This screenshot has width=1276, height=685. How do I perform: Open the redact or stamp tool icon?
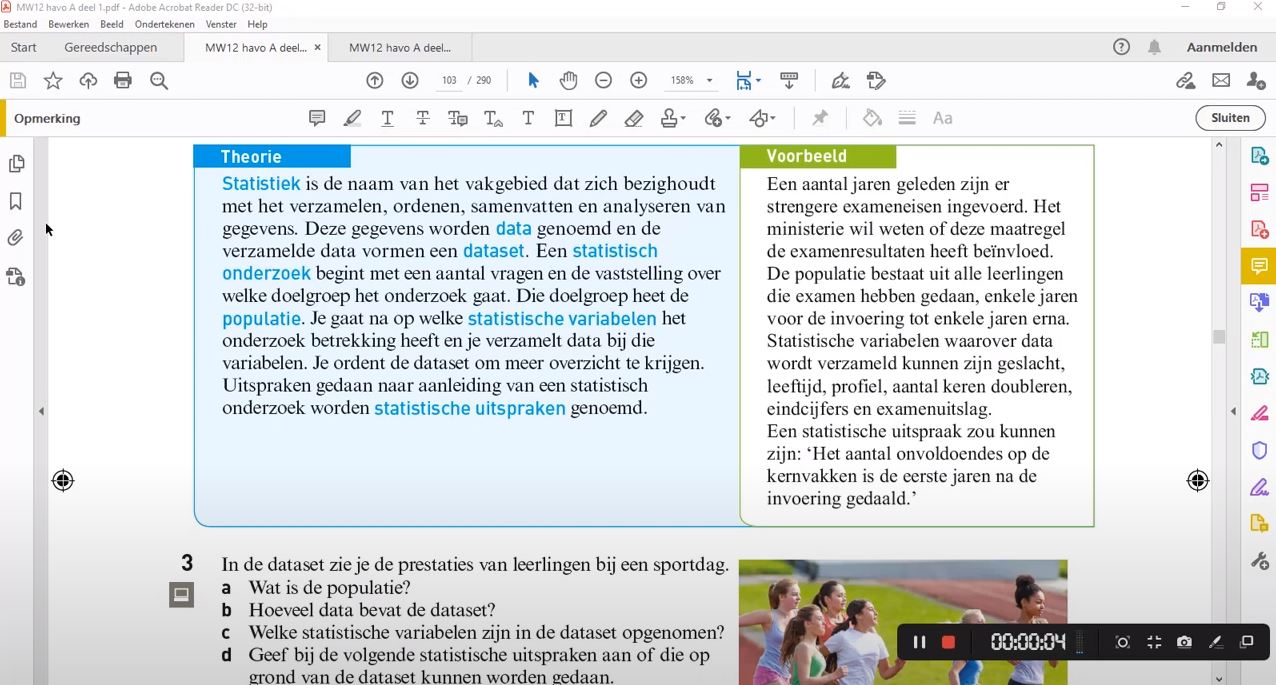[876, 80]
